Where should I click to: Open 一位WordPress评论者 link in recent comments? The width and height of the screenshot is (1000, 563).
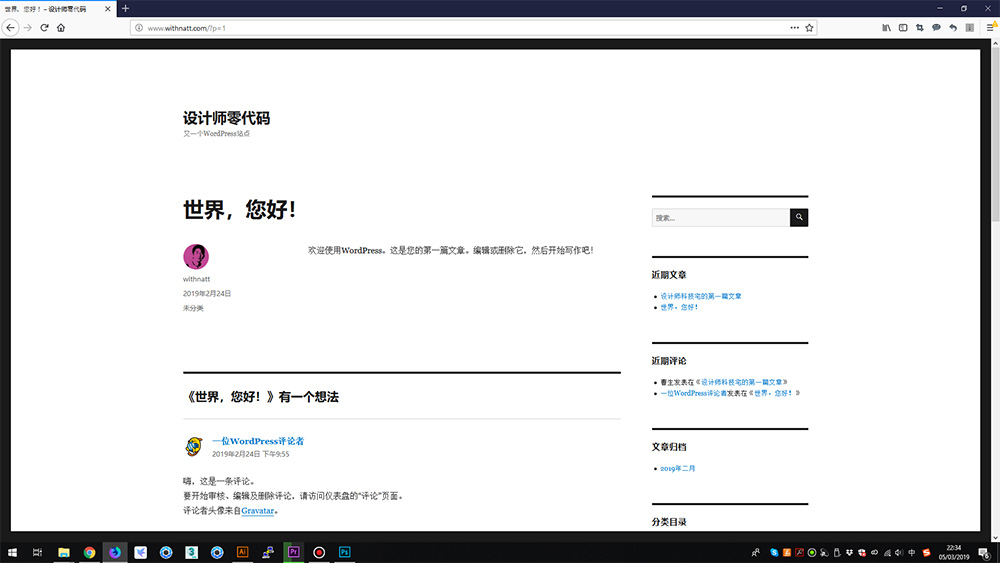coord(693,393)
